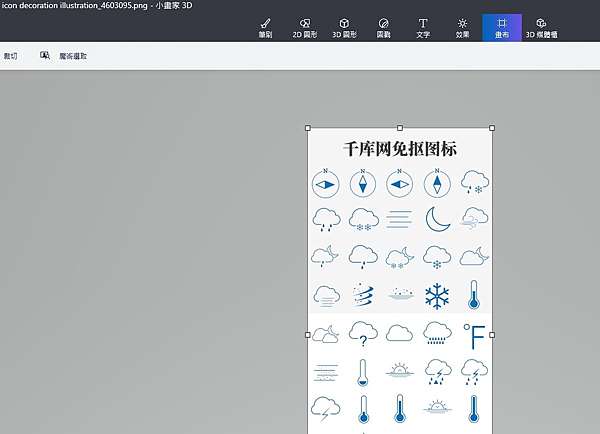This screenshot has height=434, width=600.
Task: Click the top-left canvas resize handle
Action: click(308, 128)
